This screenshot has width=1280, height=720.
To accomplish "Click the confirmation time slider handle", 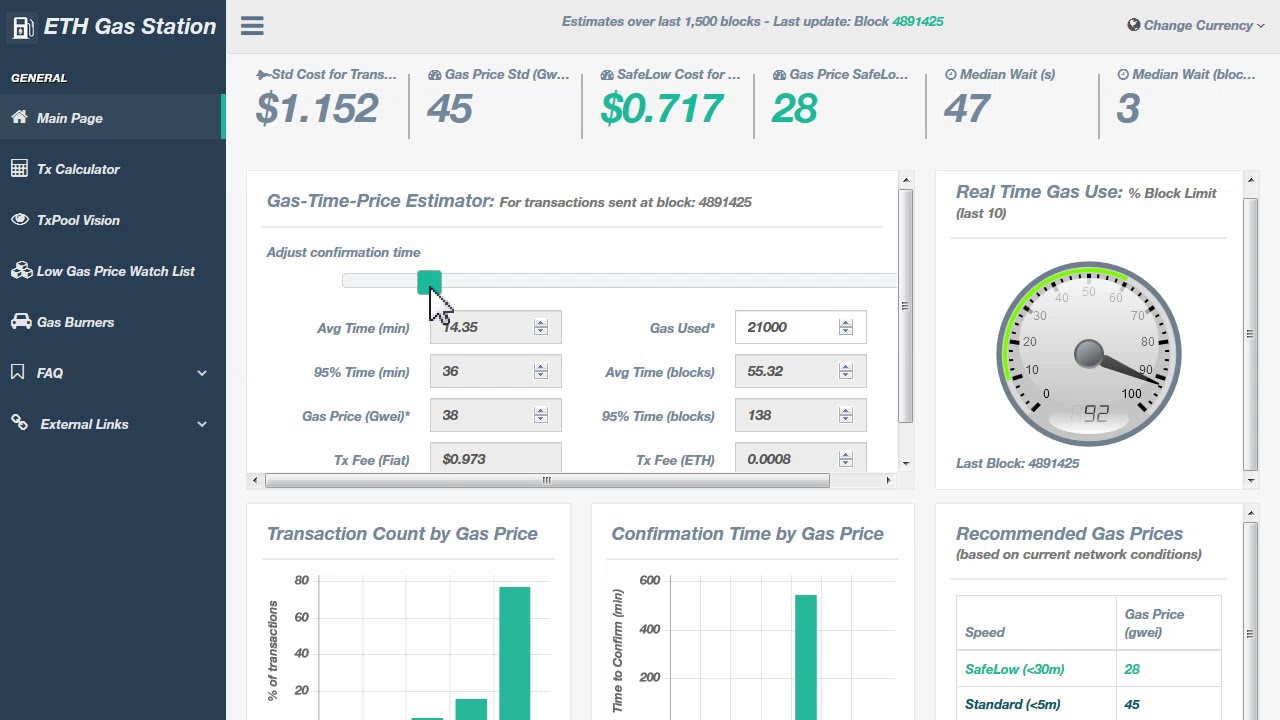I will tap(429, 282).
